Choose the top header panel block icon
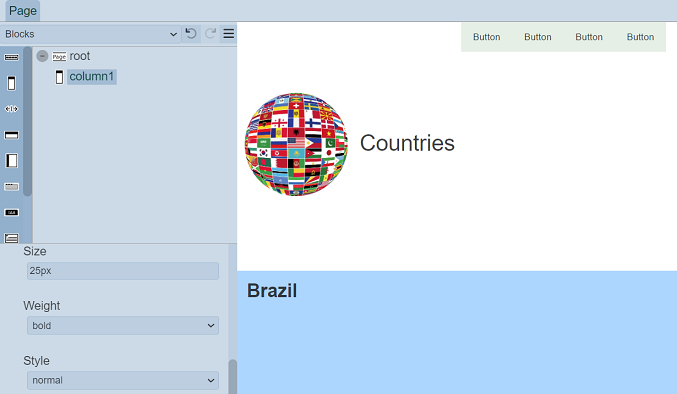Viewport: 677px width, 394px height. tap(12, 135)
